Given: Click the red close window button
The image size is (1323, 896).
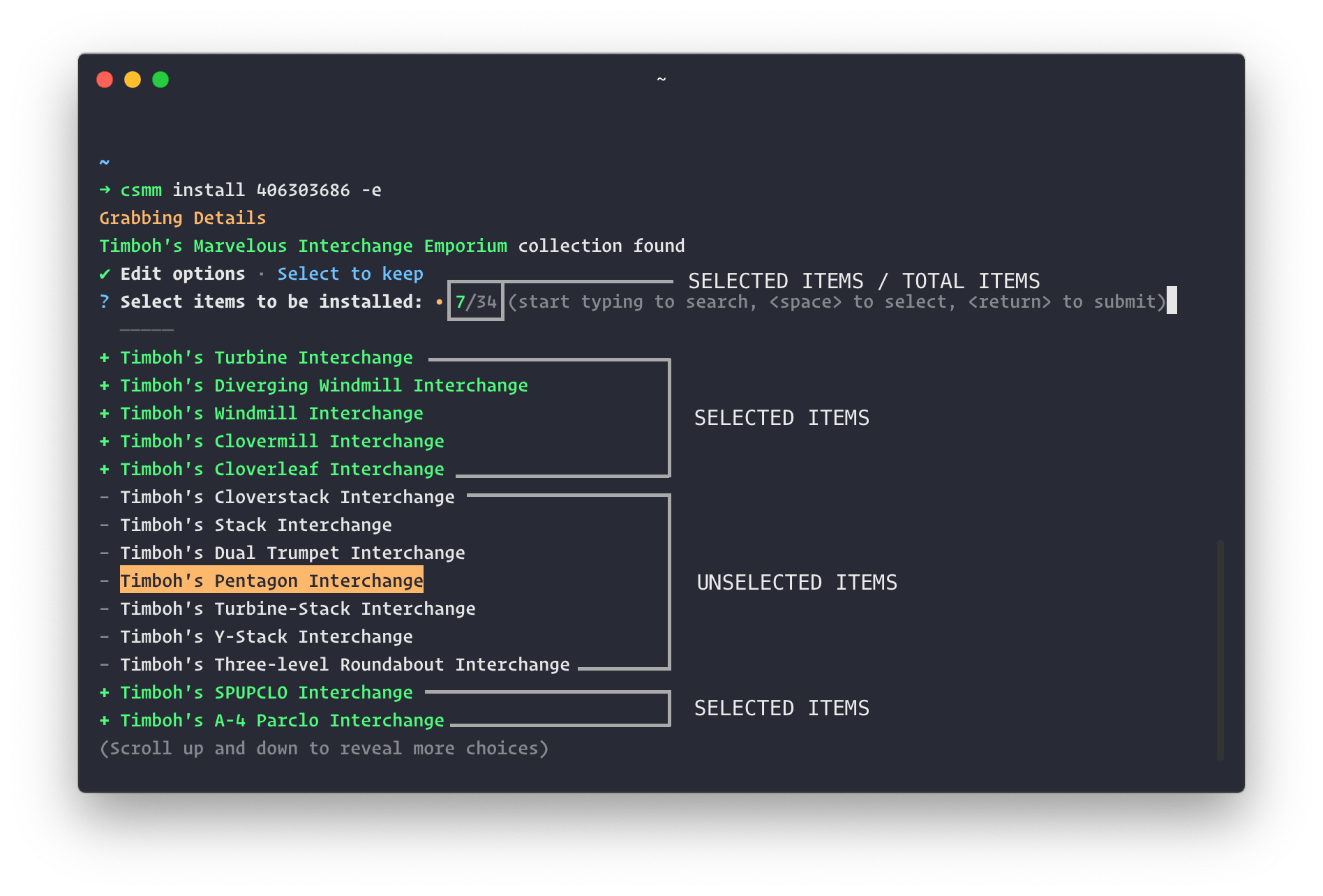Looking at the screenshot, I should coord(105,80).
